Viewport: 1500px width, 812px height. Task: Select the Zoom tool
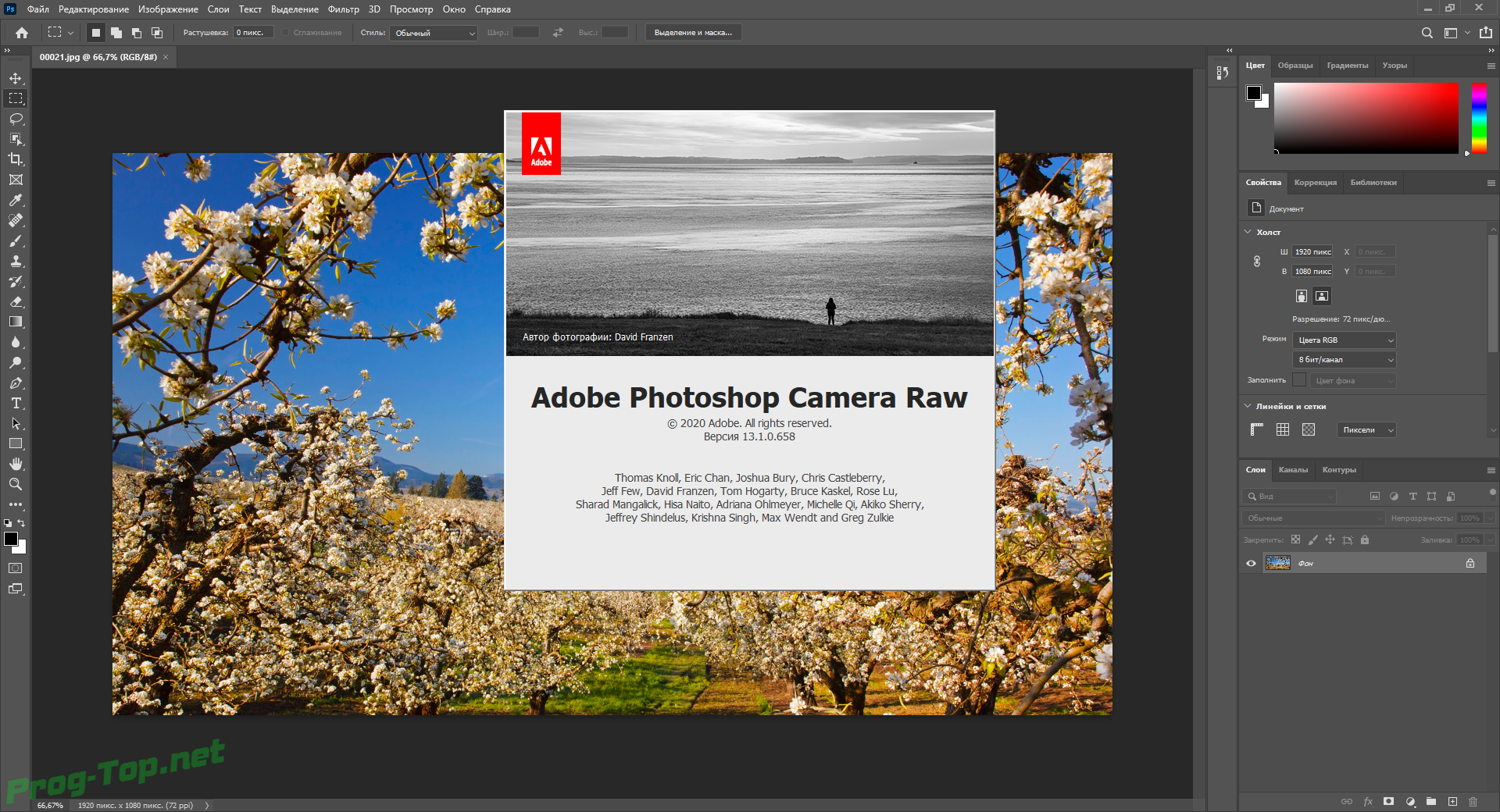16,484
